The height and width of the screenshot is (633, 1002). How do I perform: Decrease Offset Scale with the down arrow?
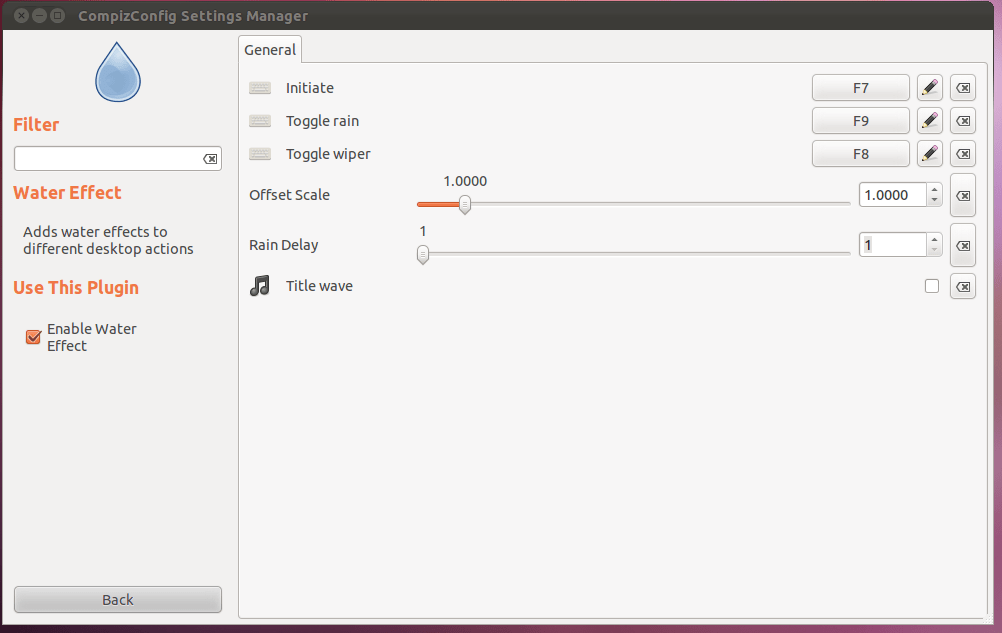click(934, 201)
